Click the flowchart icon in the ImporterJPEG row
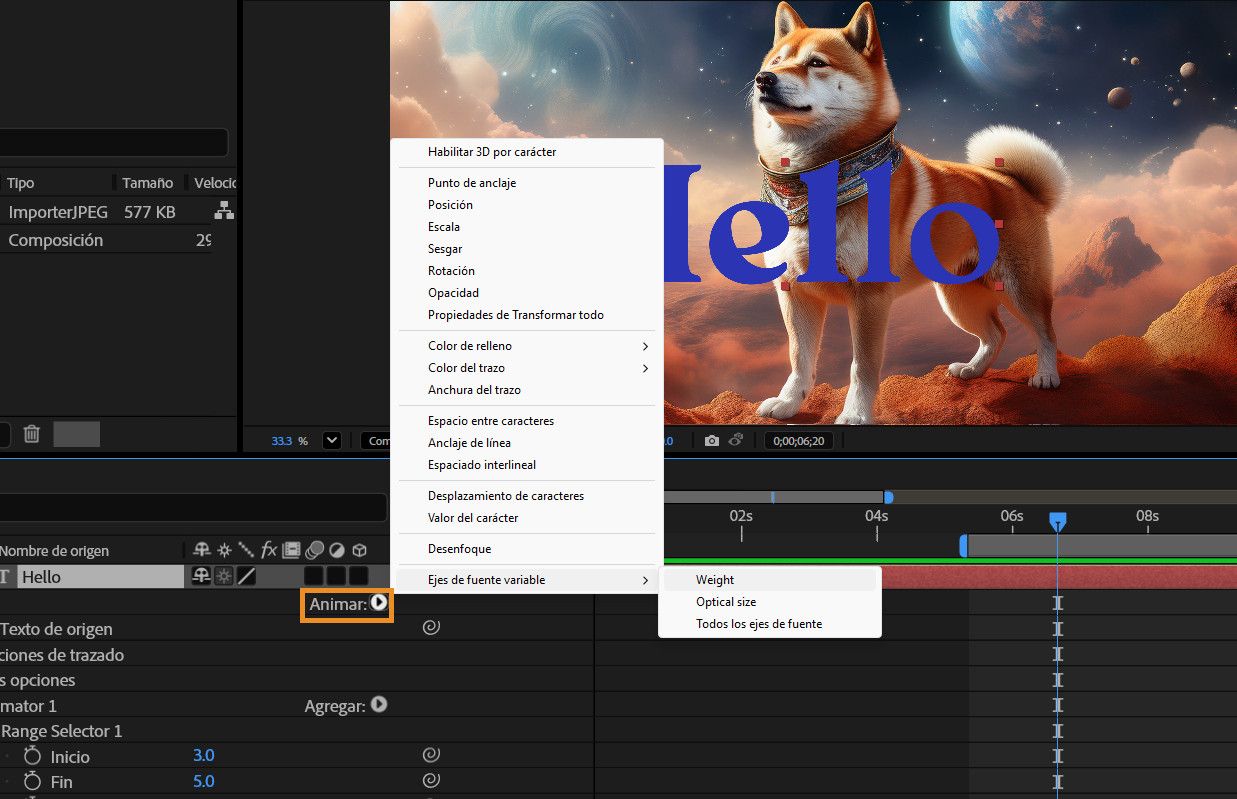Image resolution: width=1237 pixels, height=799 pixels. click(x=224, y=211)
